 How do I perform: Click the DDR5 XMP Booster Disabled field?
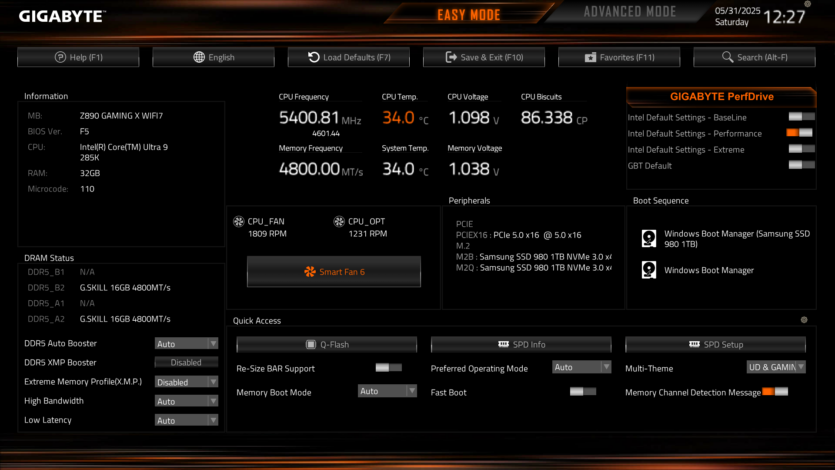tap(186, 362)
